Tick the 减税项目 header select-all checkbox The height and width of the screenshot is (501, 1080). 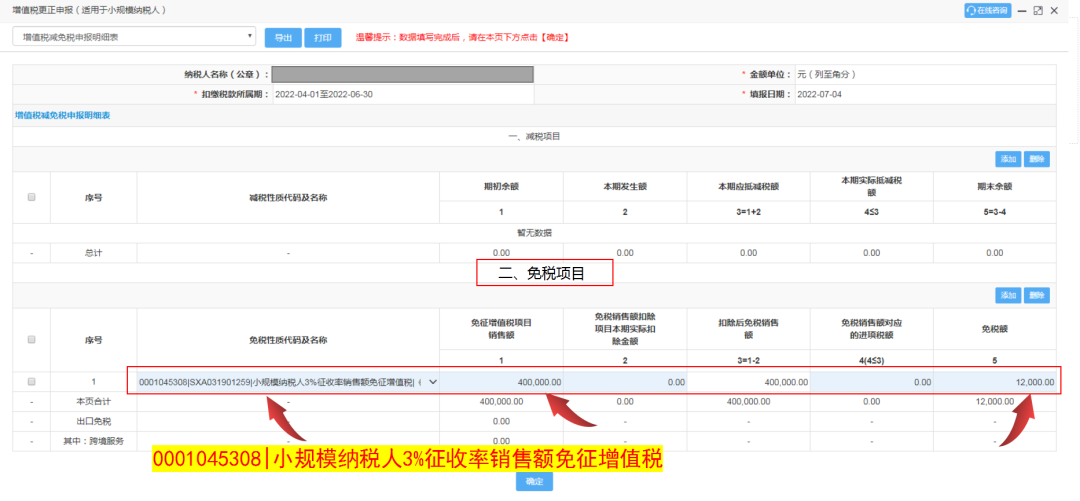(x=31, y=197)
